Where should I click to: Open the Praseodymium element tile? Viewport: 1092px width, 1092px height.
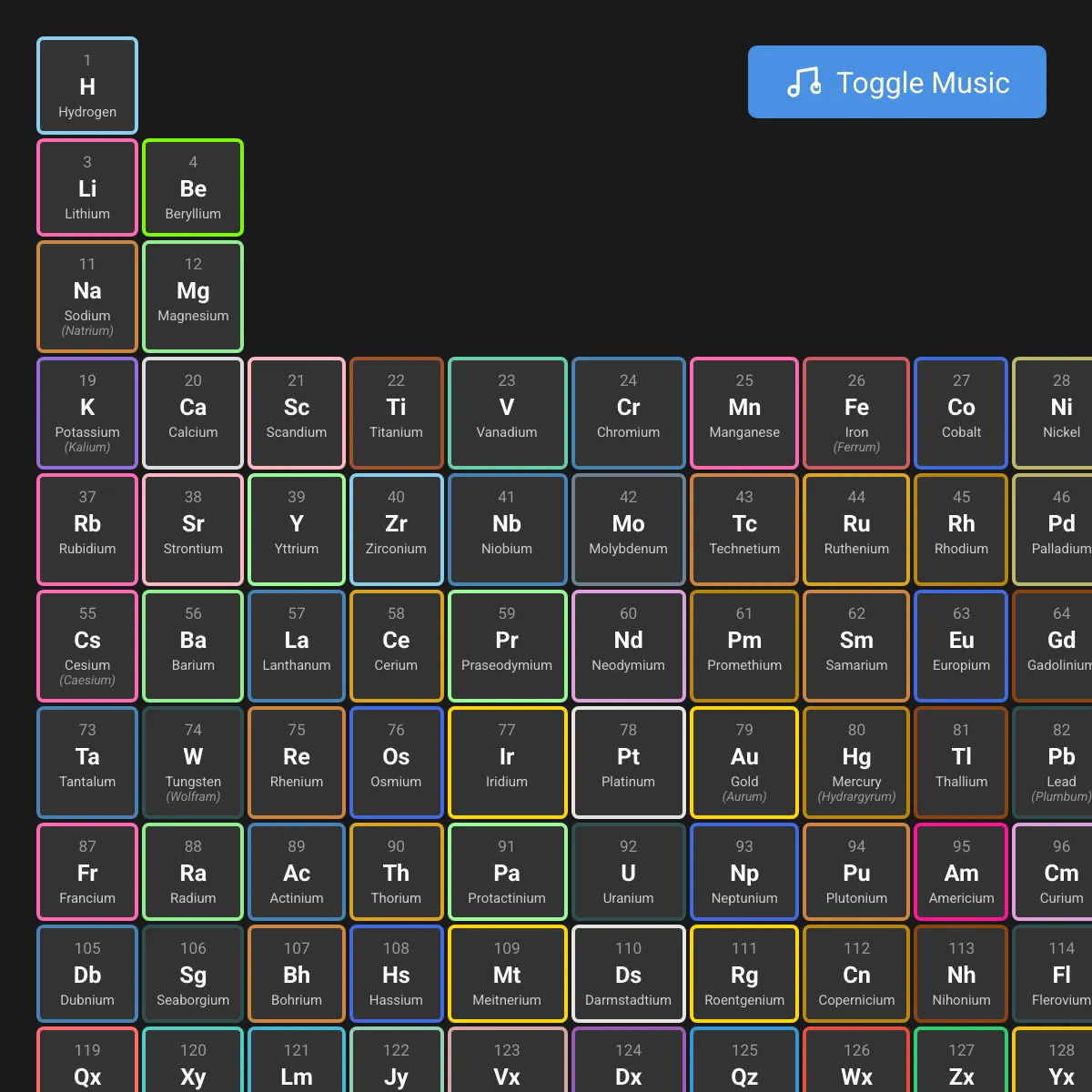coord(507,646)
